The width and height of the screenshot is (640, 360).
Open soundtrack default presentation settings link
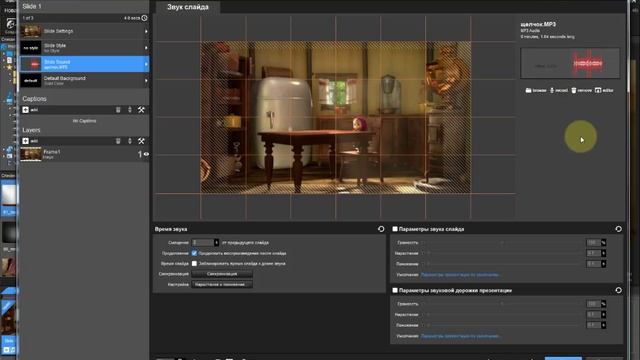[x=460, y=336]
